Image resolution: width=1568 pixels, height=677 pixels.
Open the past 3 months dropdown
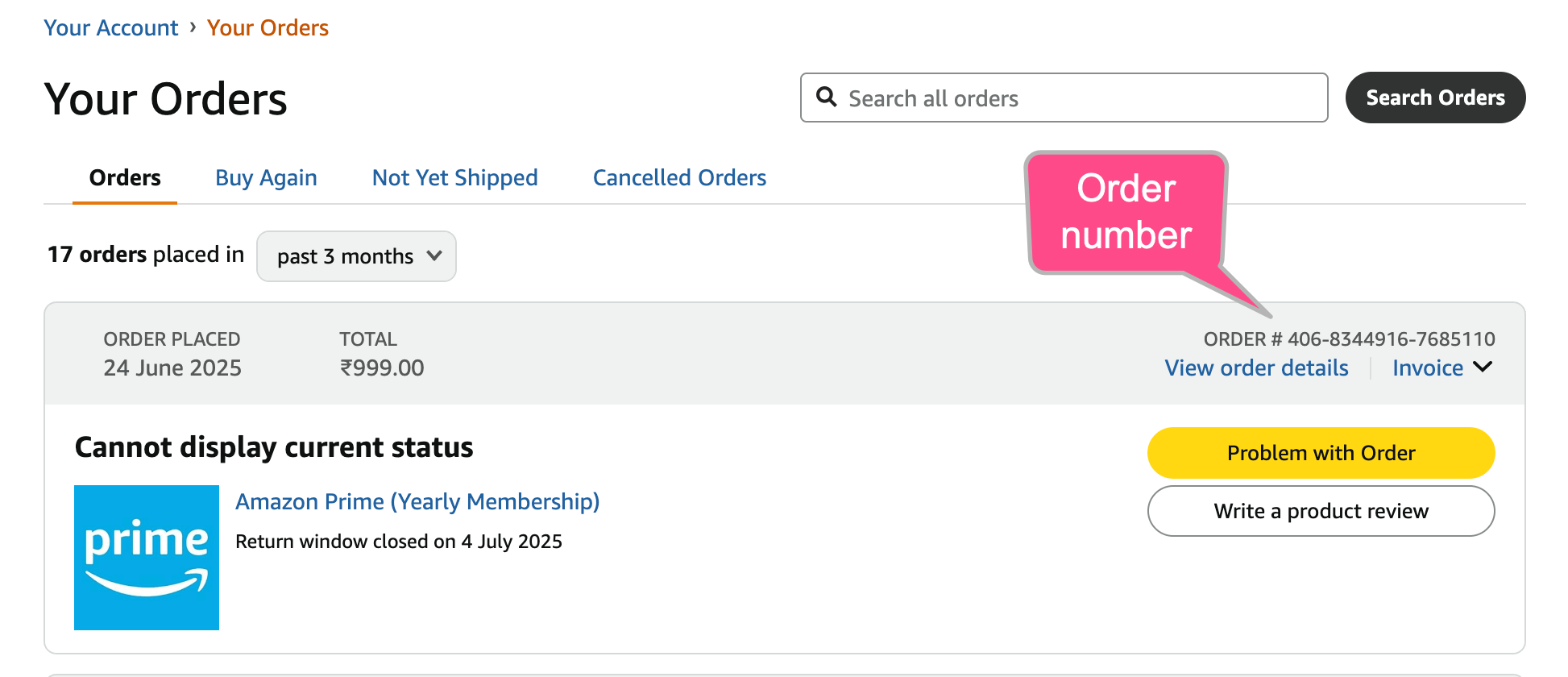345,256
